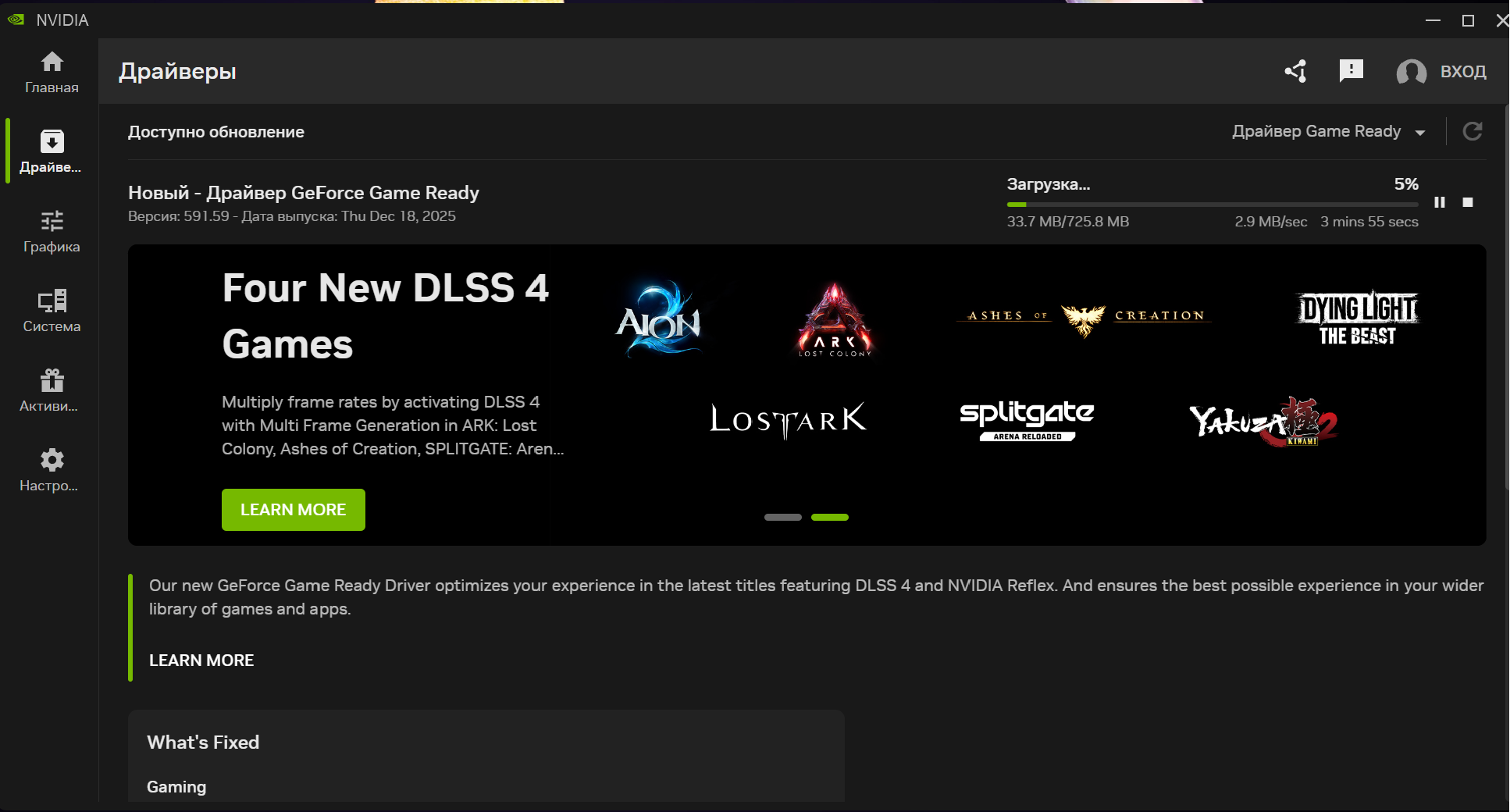The image size is (1510, 812).
Task: Select the second banner slide indicator
Action: click(830, 517)
